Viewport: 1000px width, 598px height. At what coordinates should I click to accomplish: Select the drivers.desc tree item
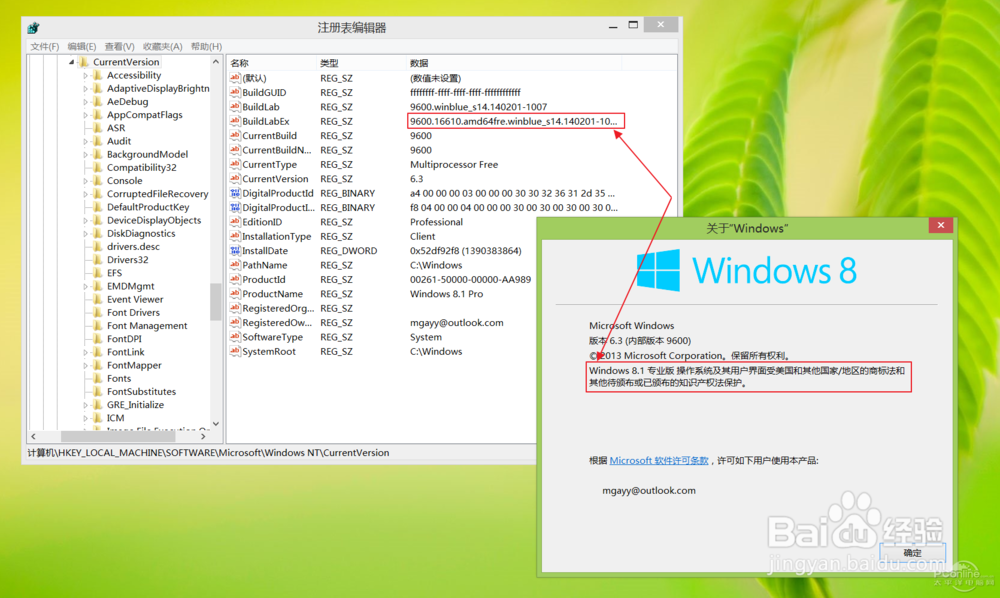[133, 247]
